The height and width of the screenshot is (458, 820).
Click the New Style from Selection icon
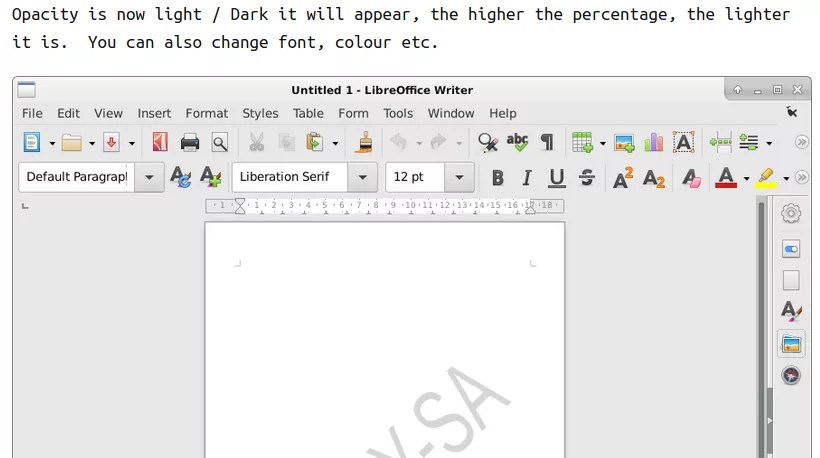tap(211, 177)
